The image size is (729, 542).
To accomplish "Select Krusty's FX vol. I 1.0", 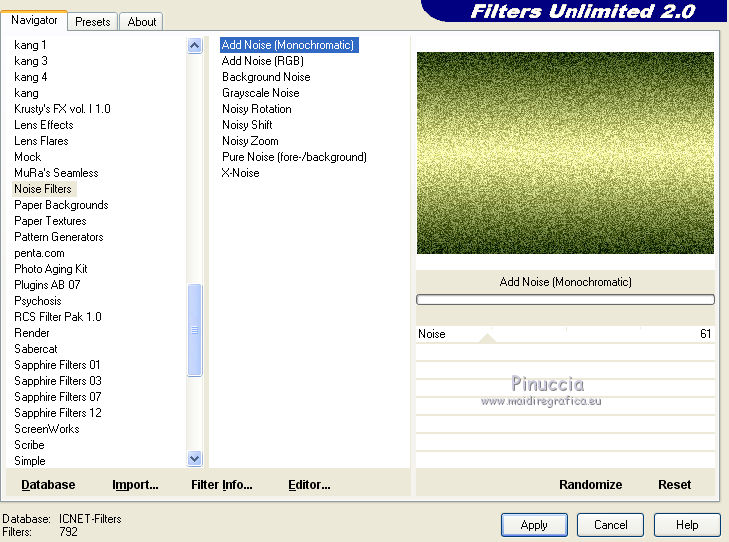I will pyautogui.click(x=62, y=109).
